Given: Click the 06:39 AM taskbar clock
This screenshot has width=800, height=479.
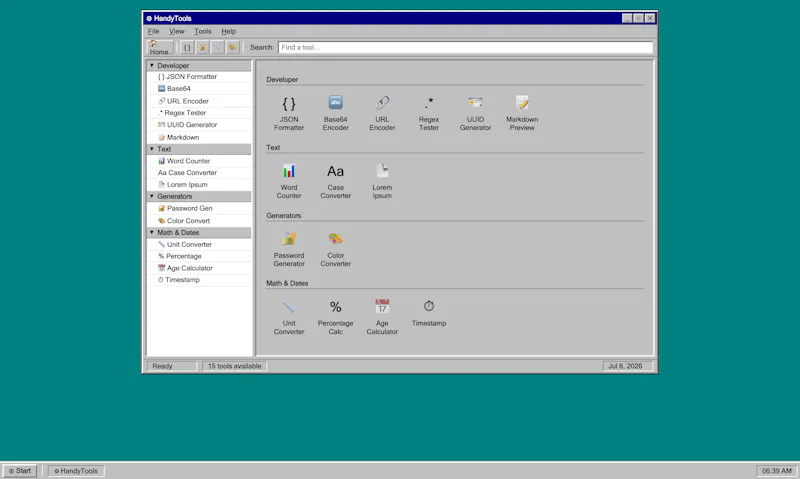Looking at the screenshot, I should tap(777, 471).
